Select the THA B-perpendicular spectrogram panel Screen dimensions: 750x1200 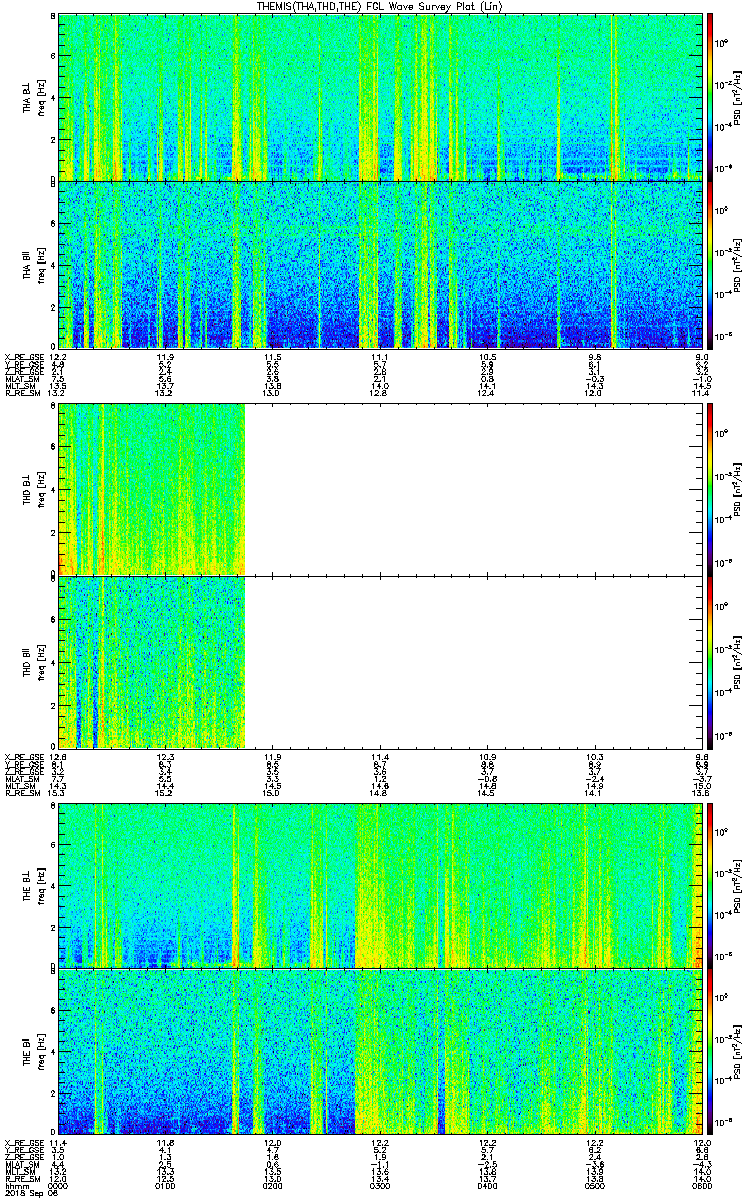coord(380,97)
